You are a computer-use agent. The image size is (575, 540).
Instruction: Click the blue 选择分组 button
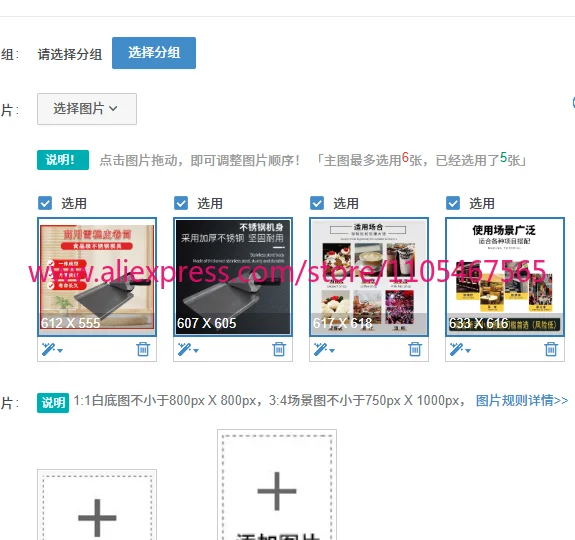coord(154,53)
